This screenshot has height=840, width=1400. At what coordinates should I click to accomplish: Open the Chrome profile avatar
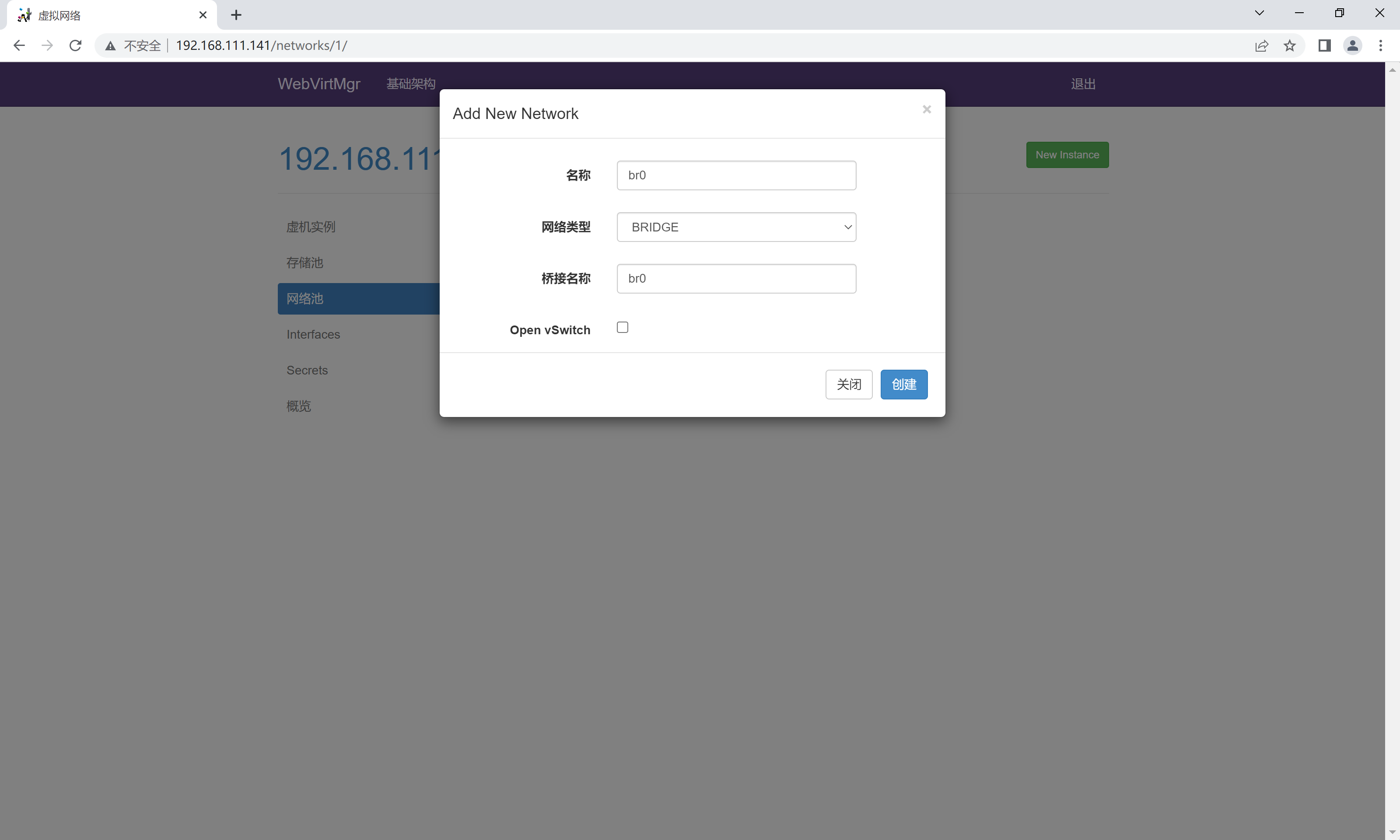point(1352,45)
